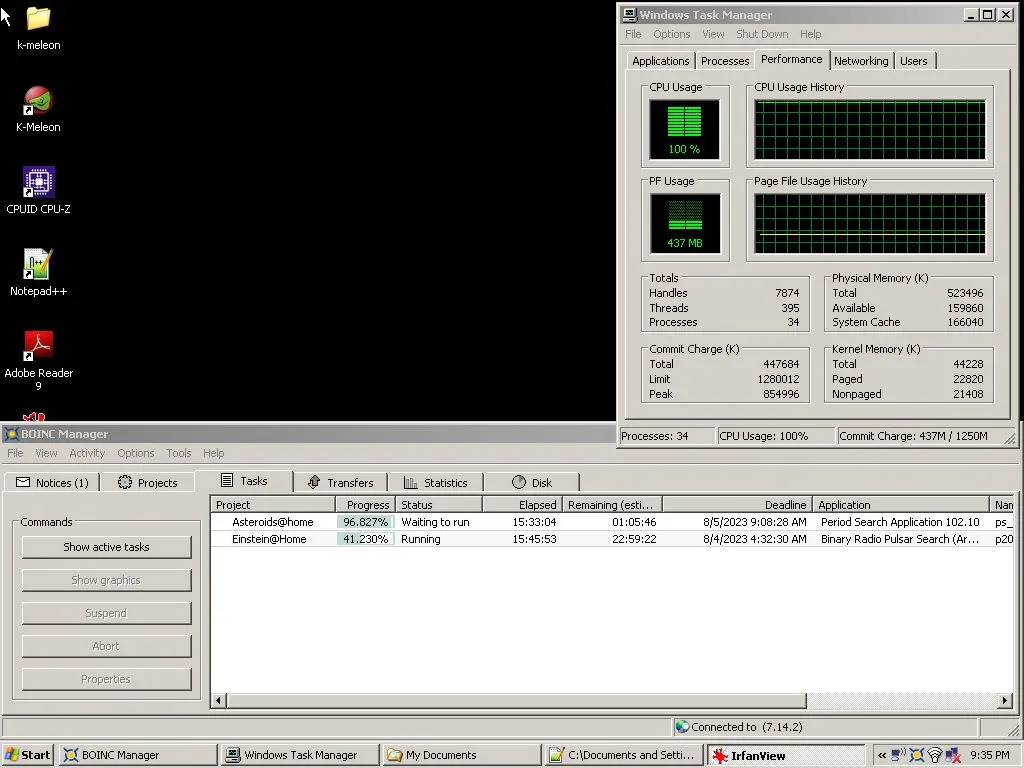This screenshot has width=1024, height=768.
Task: Select the Asteroids@home task row
Action: [611, 522]
